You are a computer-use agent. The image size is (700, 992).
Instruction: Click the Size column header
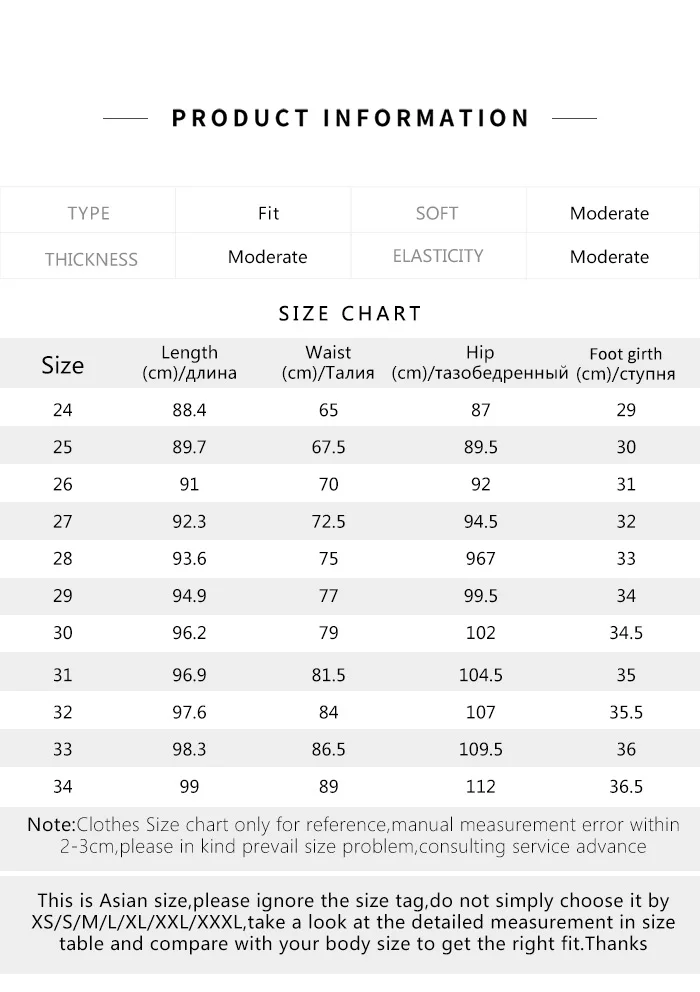[x=62, y=365]
